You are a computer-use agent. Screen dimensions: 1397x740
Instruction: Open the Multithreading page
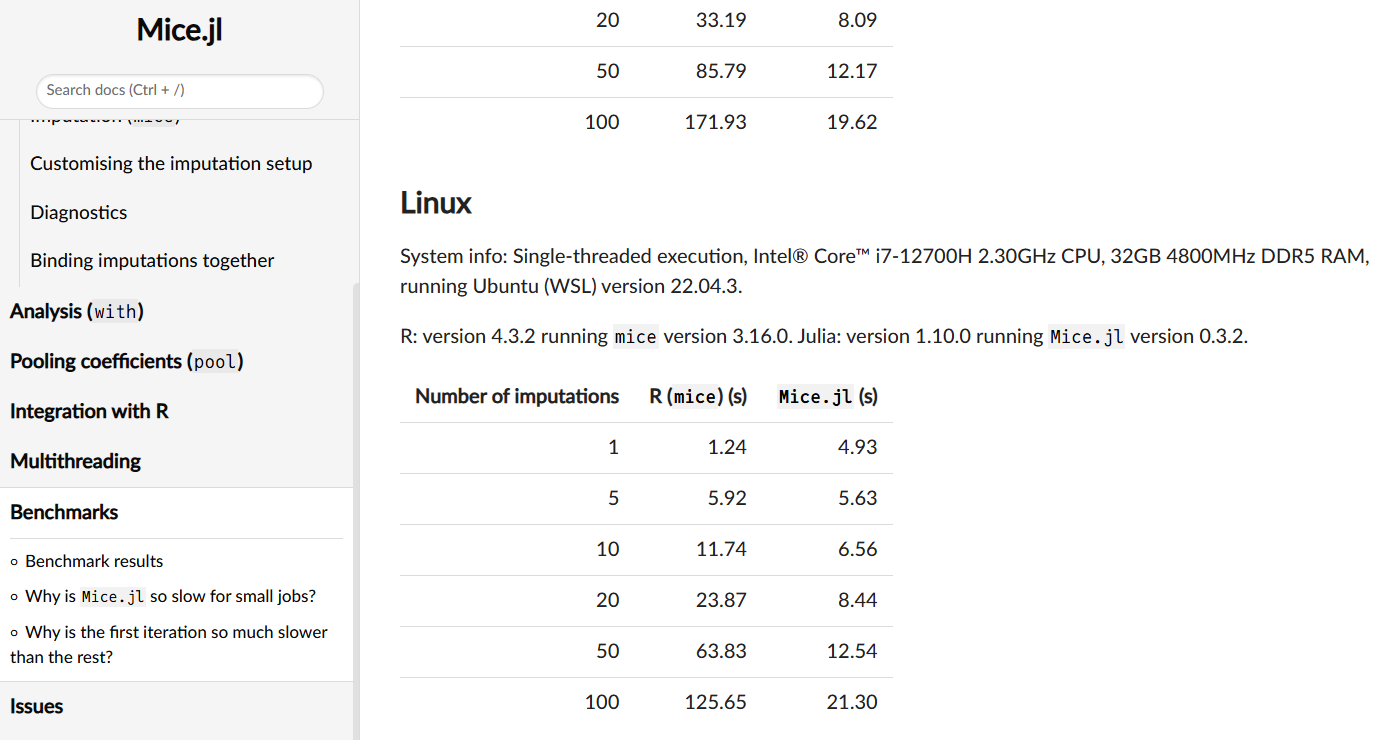(75, 461)
